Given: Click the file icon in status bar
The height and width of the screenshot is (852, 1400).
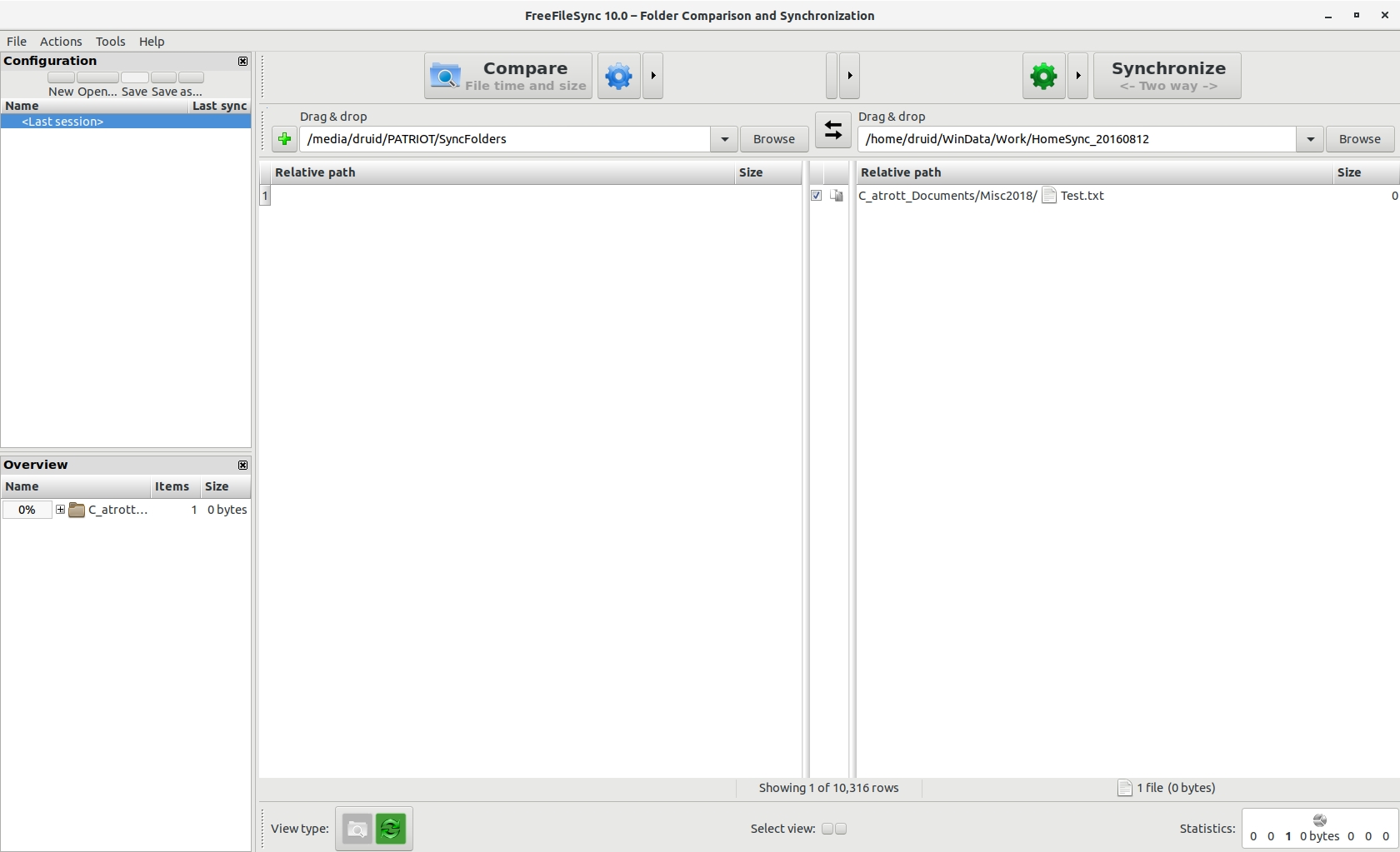Looking at the screenshot, I should click(x=1125, y=788).
